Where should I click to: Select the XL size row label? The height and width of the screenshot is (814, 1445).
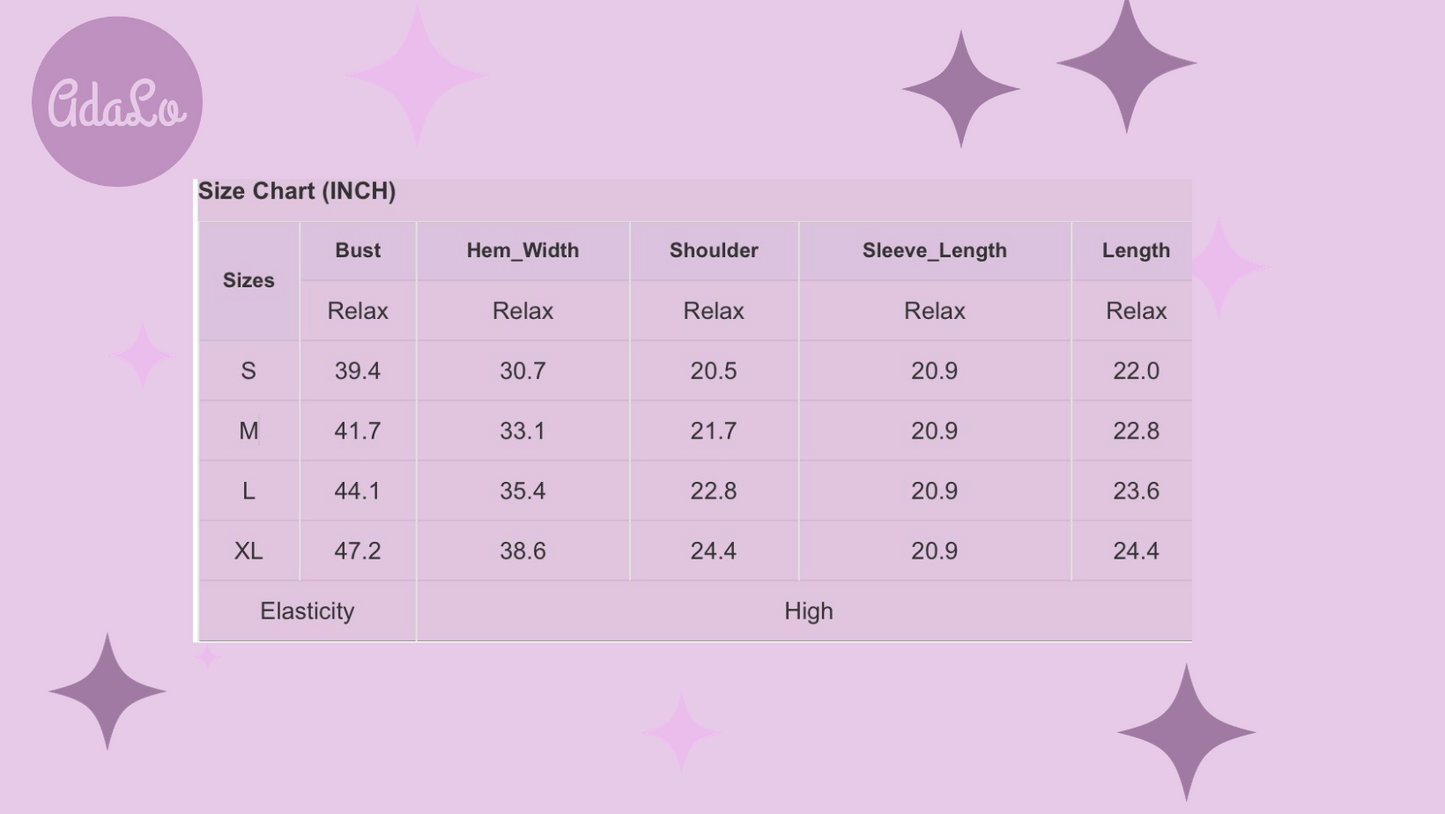tap(248, 551)
